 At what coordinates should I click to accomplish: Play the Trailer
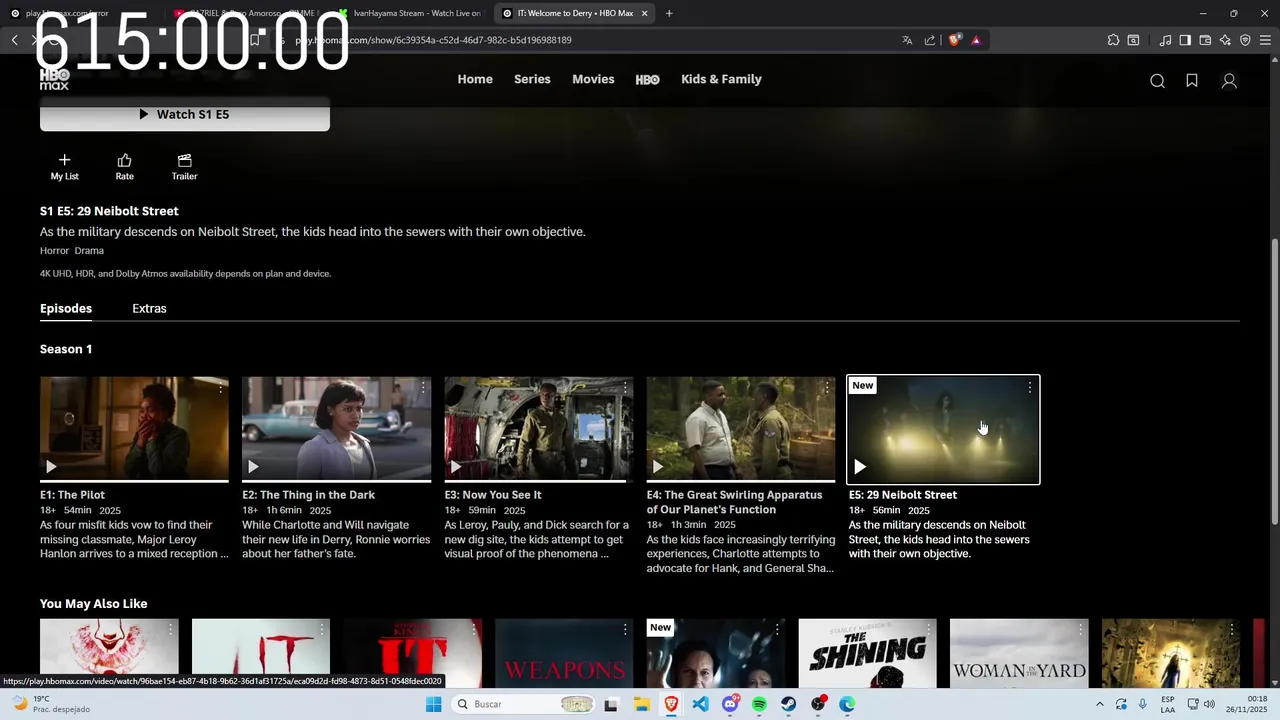[184, 167]
